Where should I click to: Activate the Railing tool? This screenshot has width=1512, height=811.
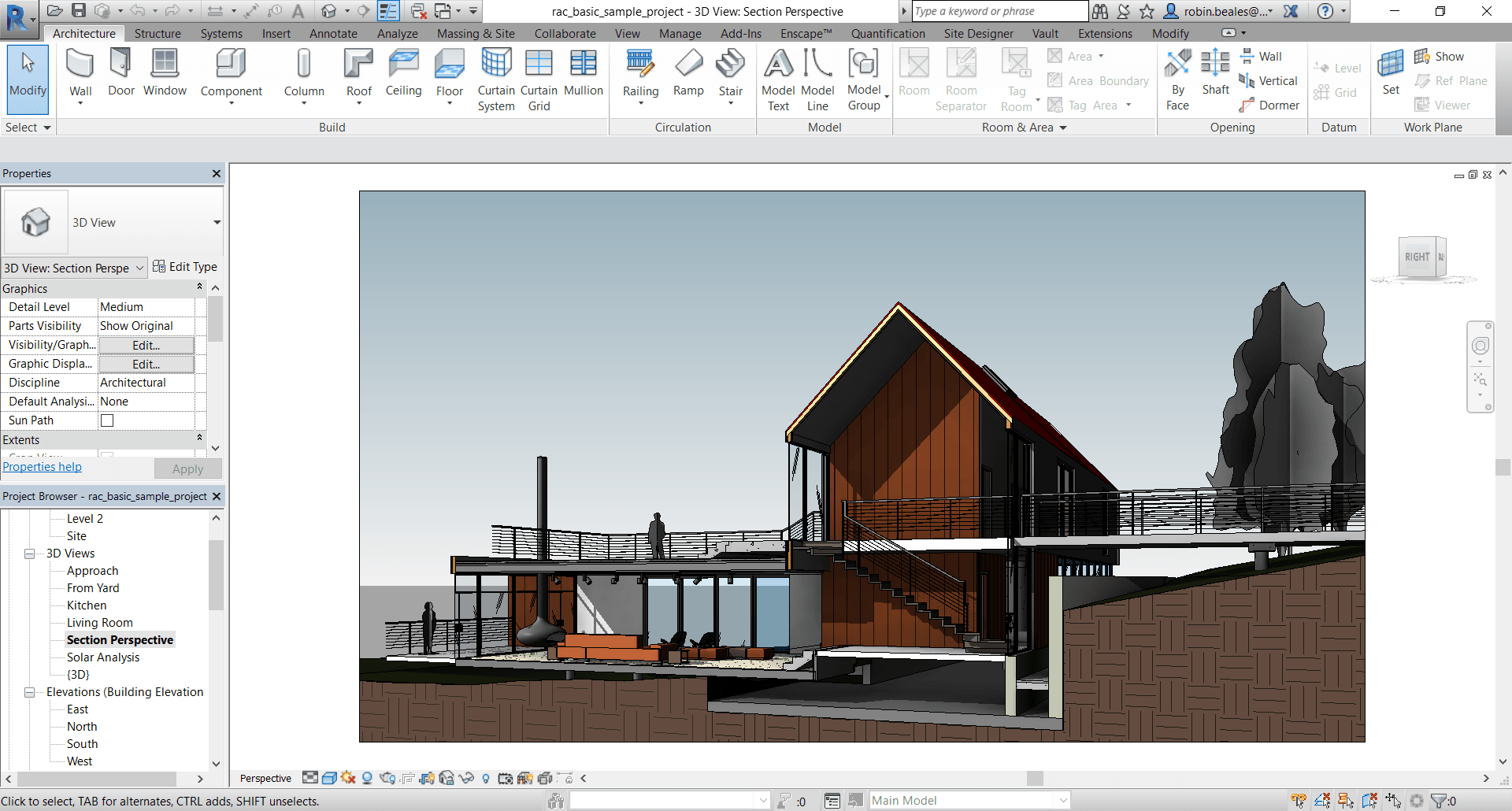(640, 71)
